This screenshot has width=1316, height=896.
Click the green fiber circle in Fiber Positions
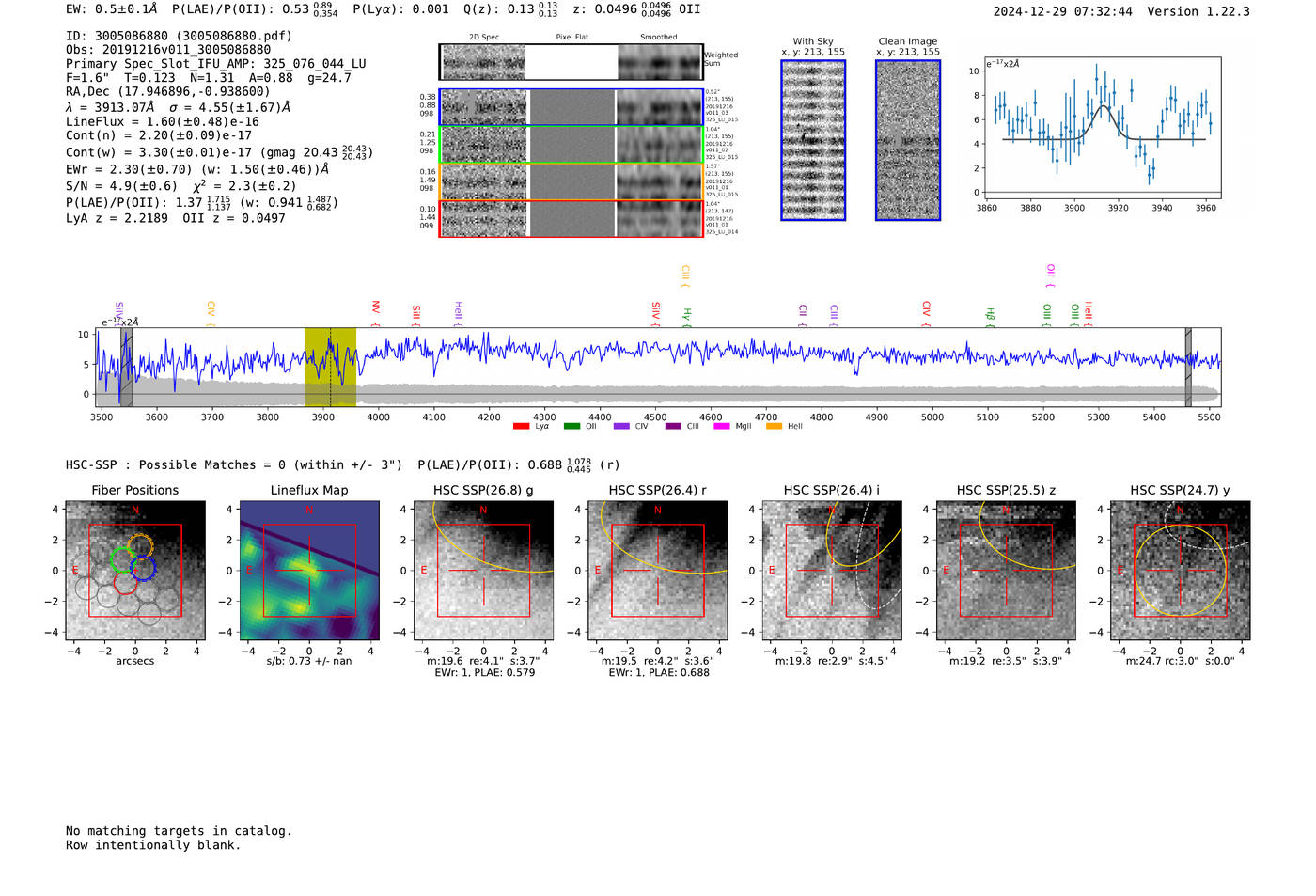123,560
